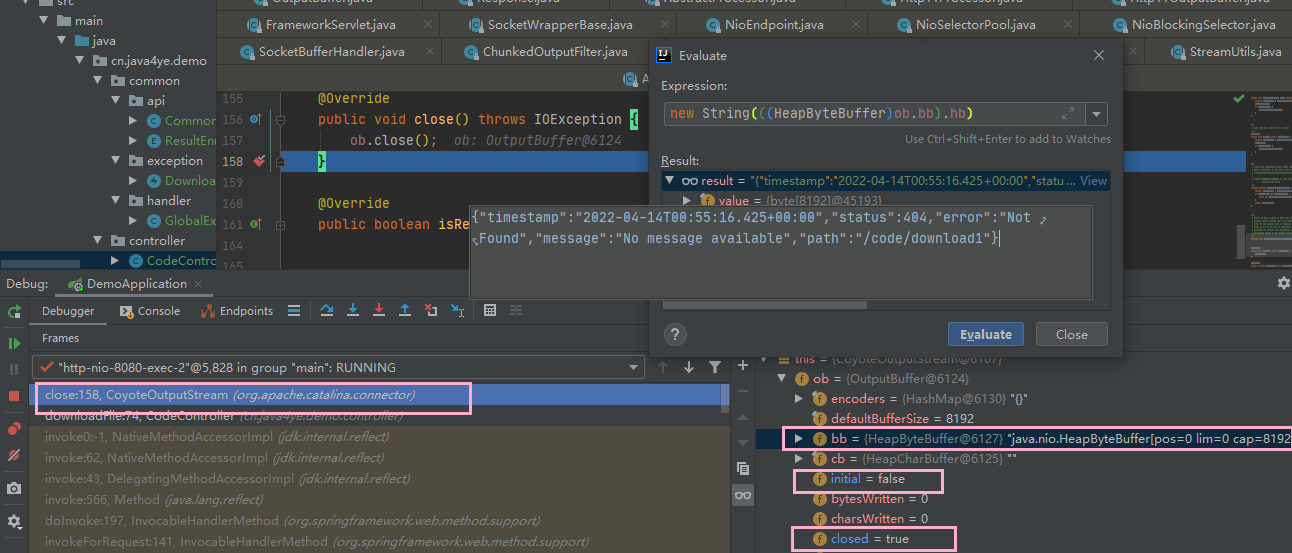The height and width of the screenshot is (553, 1292).
Task: Select the initial = false variable
Action: coord(858,479)
